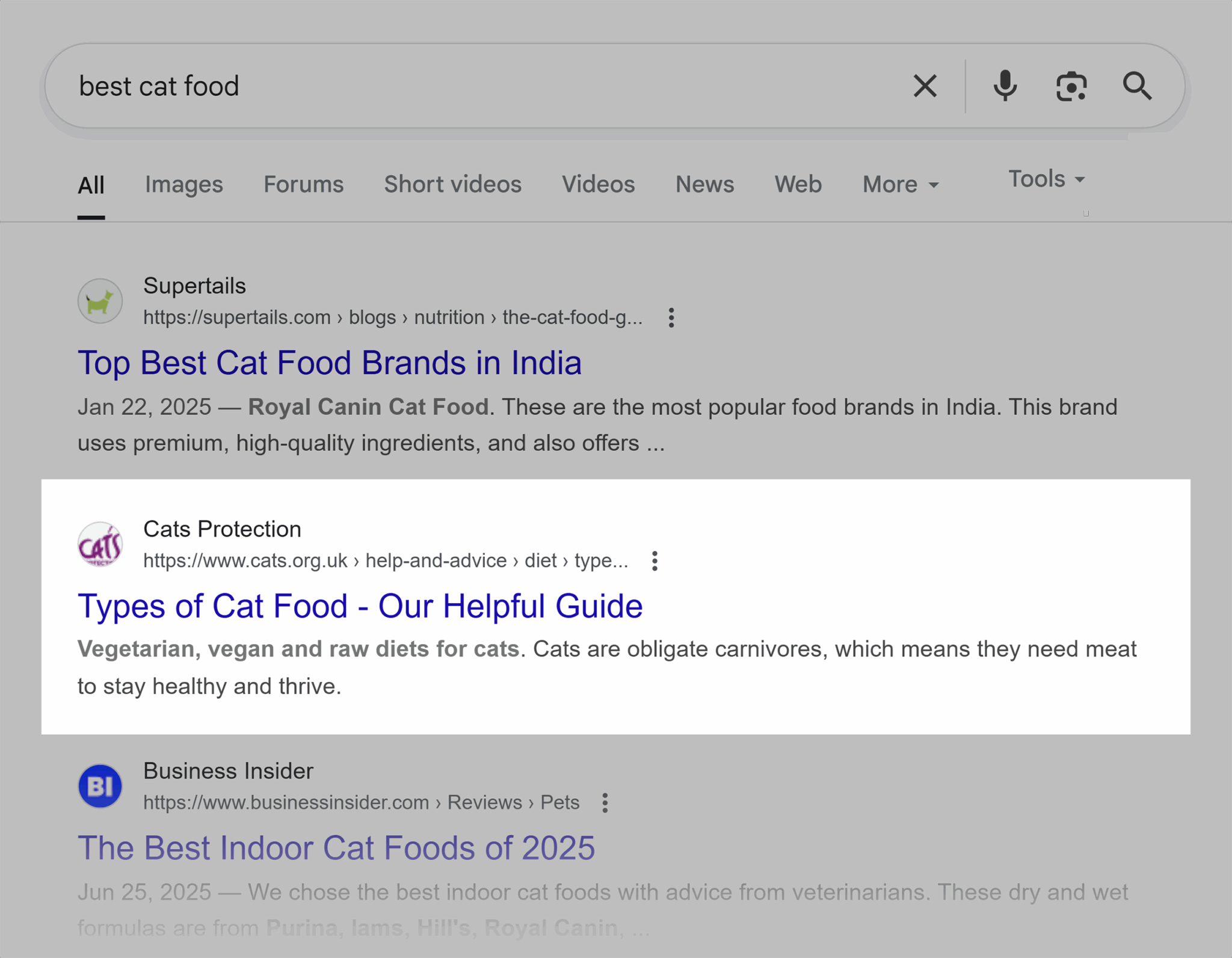Image resolution: width=1232 pixels, height=958 pixels.
Task: Click the Business Insider BI logo
Action: pyautogui.click(x=100, y=786)
